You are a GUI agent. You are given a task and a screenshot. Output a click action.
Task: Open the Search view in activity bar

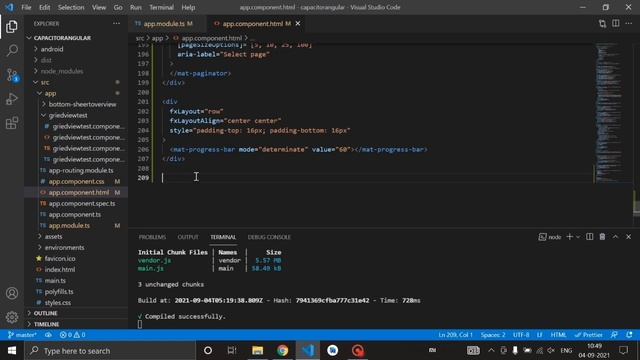(x=12, y=51)
